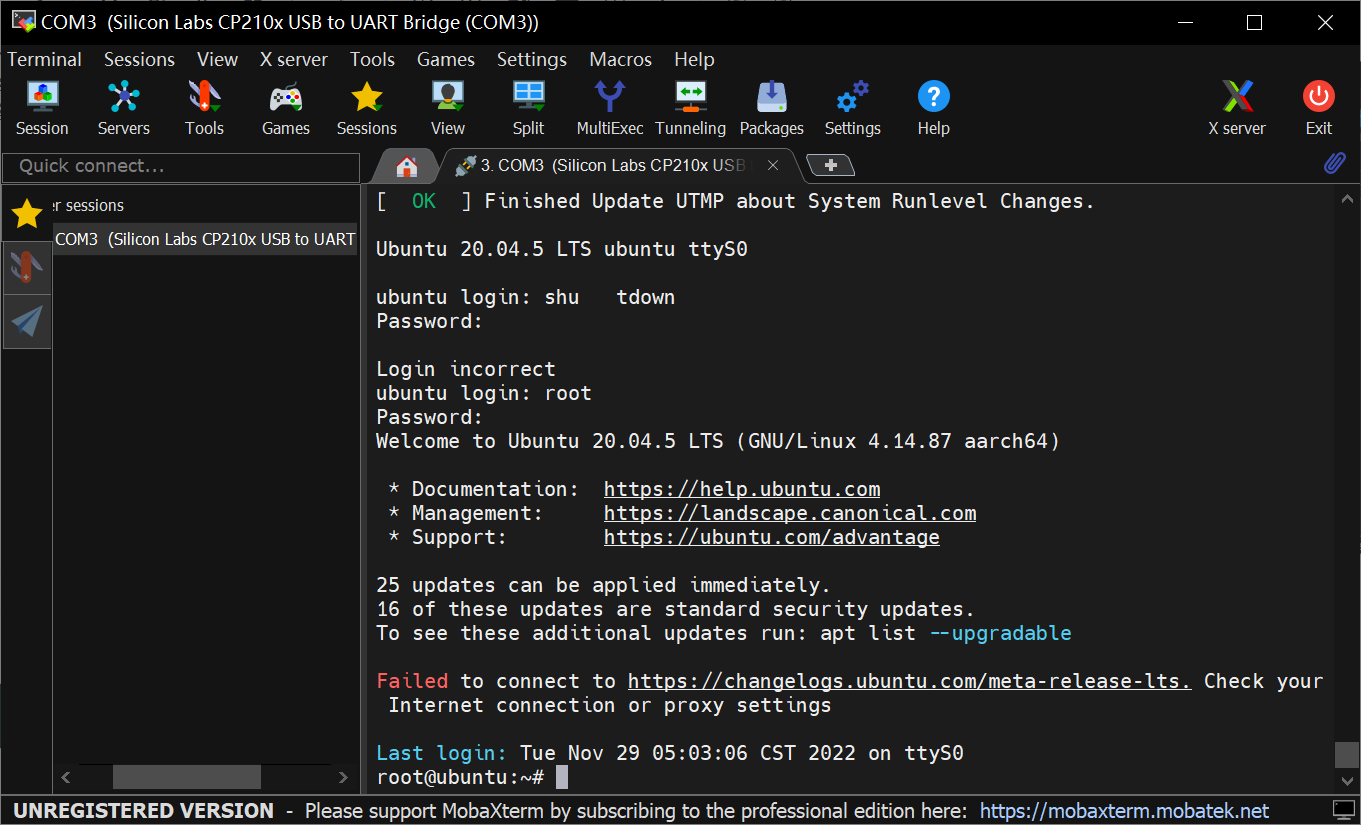Viewport: 1361px width, 825px height.
Task: Click the 'Last login:' text
Action: pyautogui.click(x=442, y=753)
